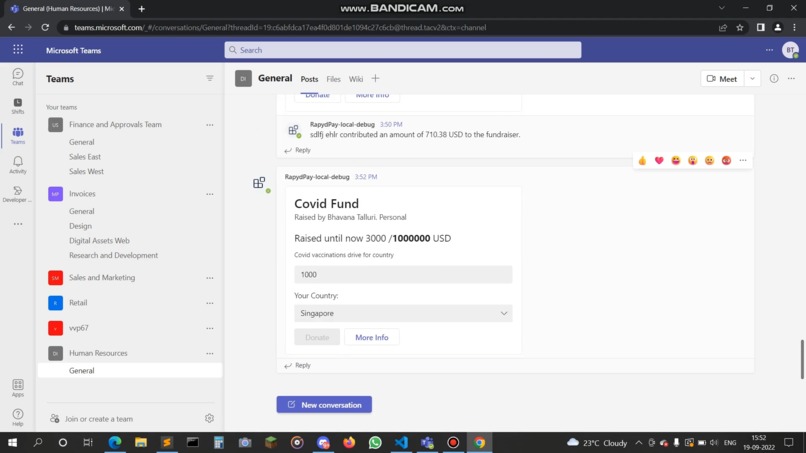Open more options for Finance and Approvals Team
This screenshot has width=806, height=453.
point(210,125)
